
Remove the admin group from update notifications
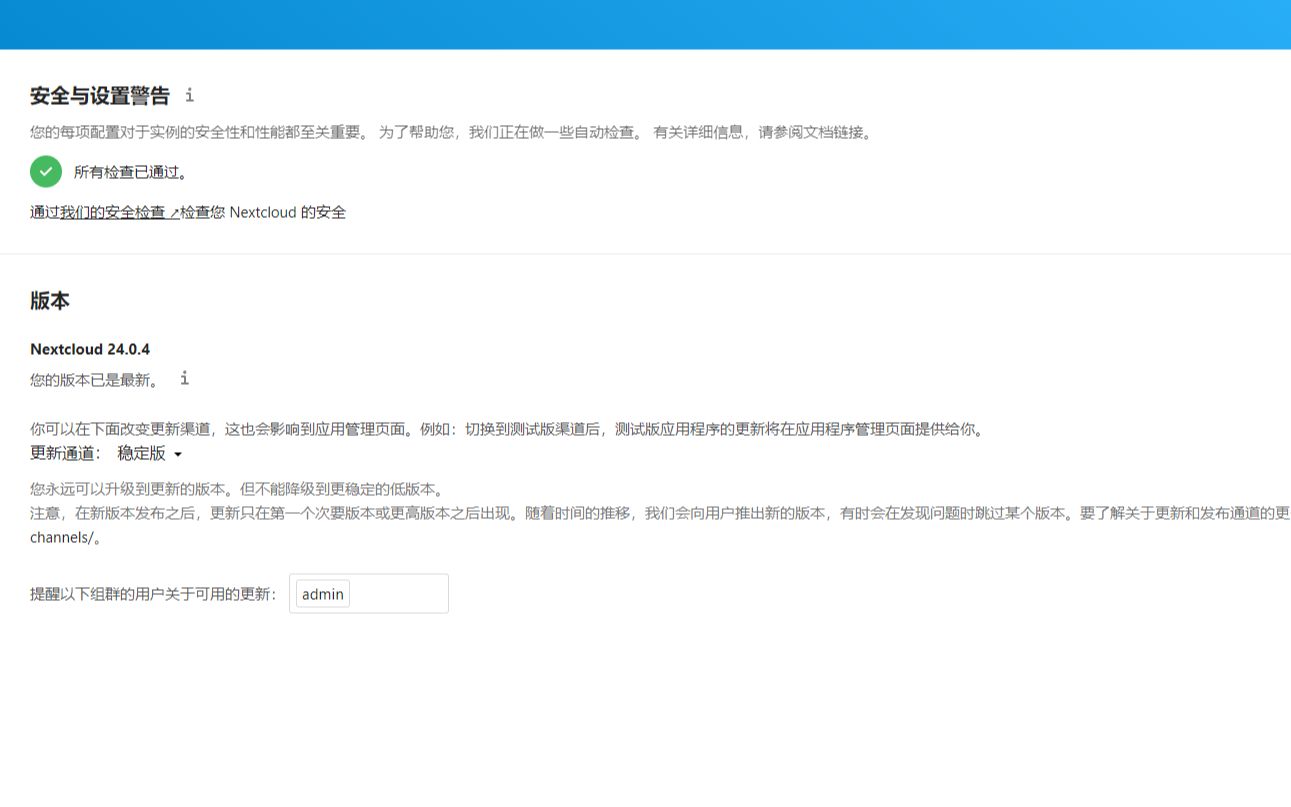coord(321,593)
